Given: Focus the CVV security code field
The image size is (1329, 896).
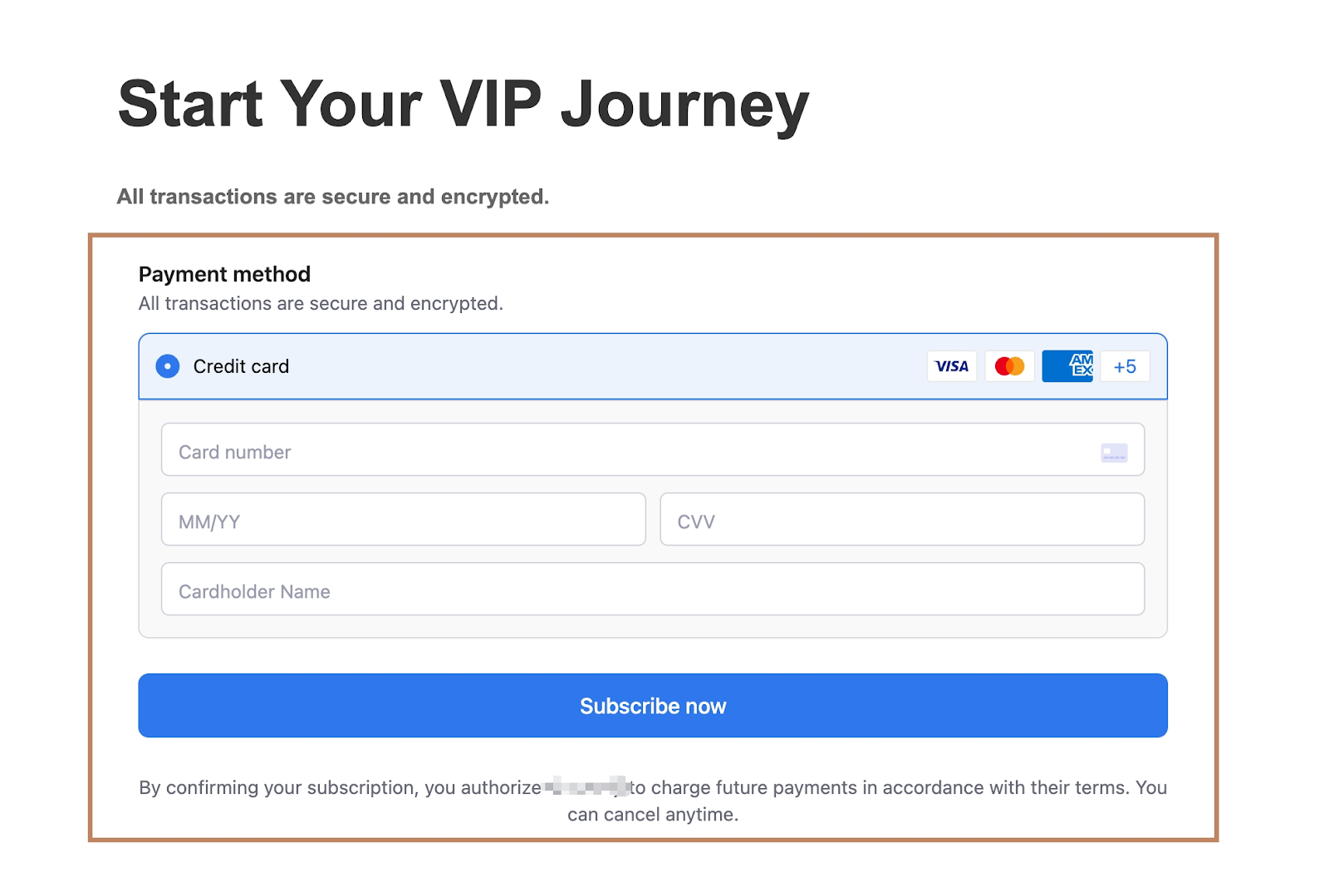Looking at the screenshot, I should click(x=902, y=520).
